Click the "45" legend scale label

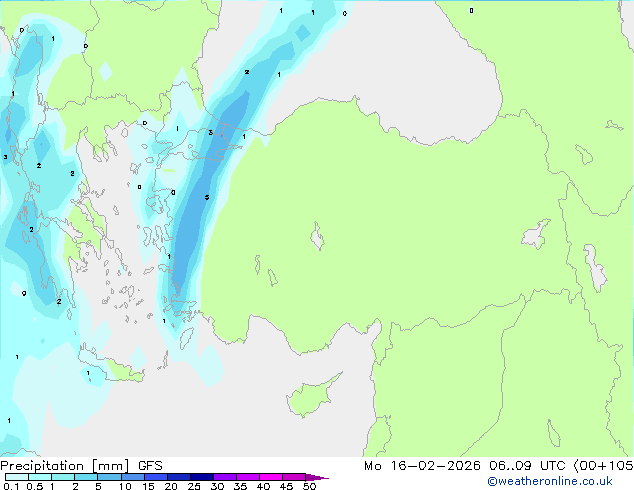pyautogui.click(x=286, y=486)
